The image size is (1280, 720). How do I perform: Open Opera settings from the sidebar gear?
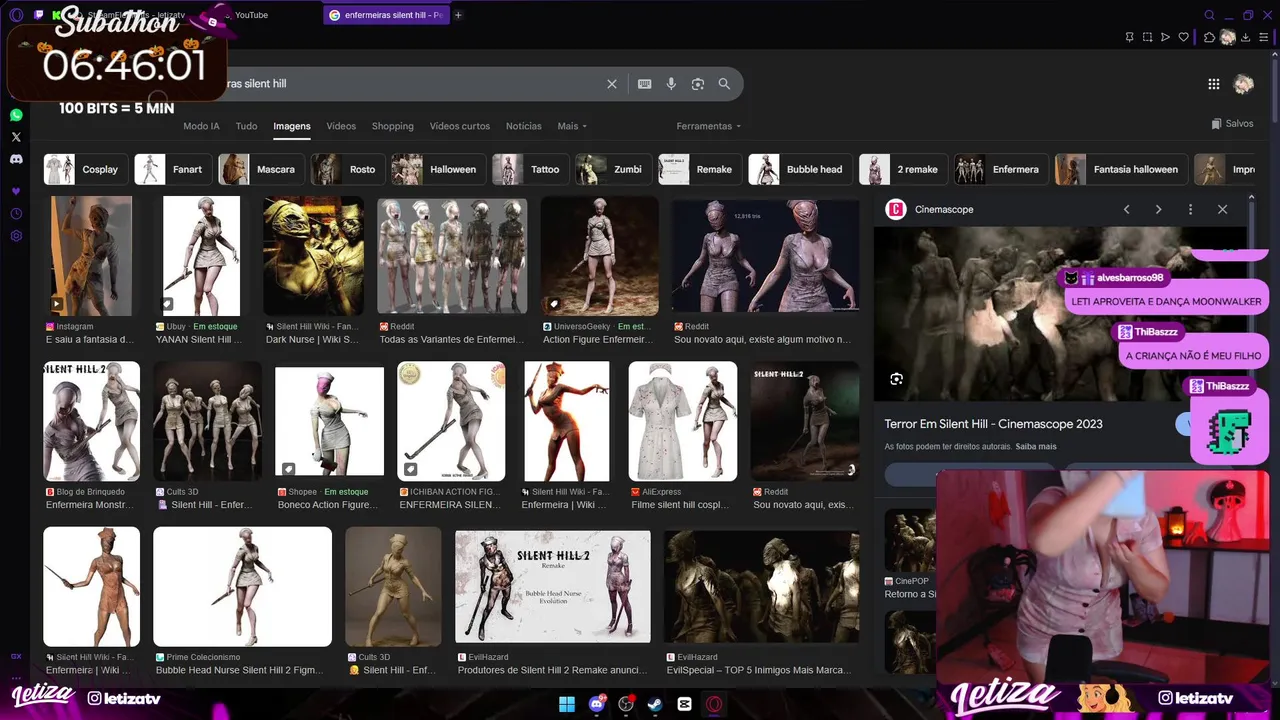[x=16, y=236]
